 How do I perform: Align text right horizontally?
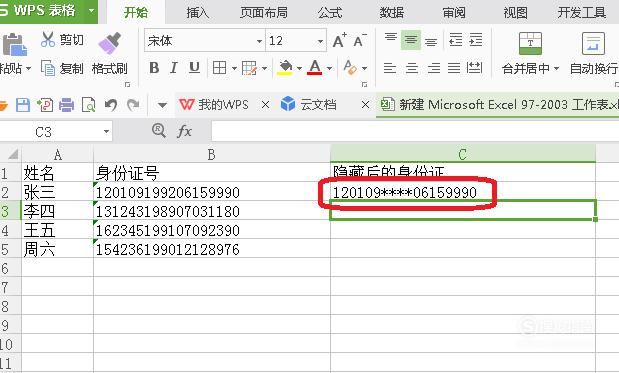tap(433, 68)
